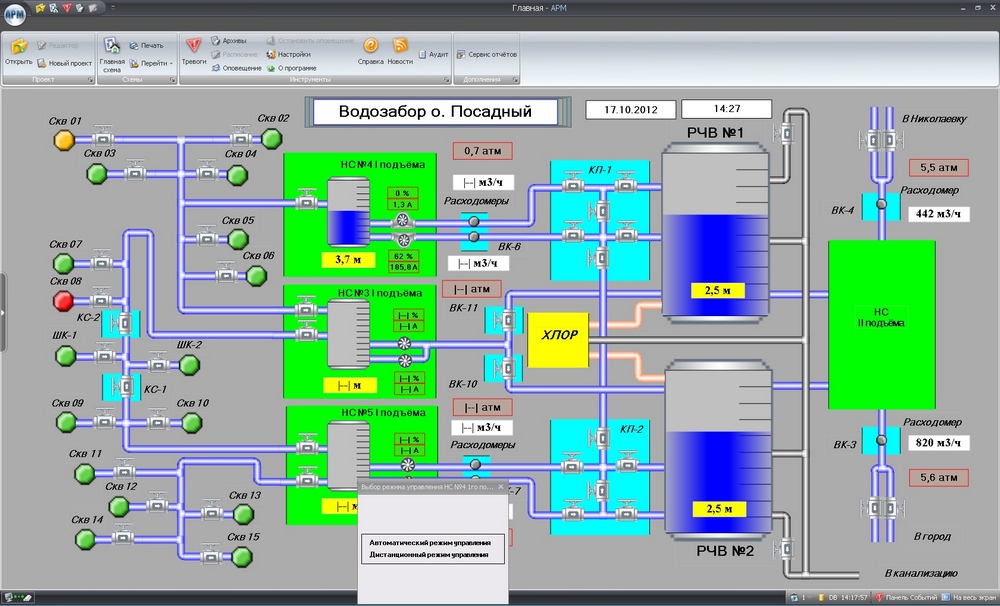Toggle the red Скв 08 well indicator

pos(64,301)
